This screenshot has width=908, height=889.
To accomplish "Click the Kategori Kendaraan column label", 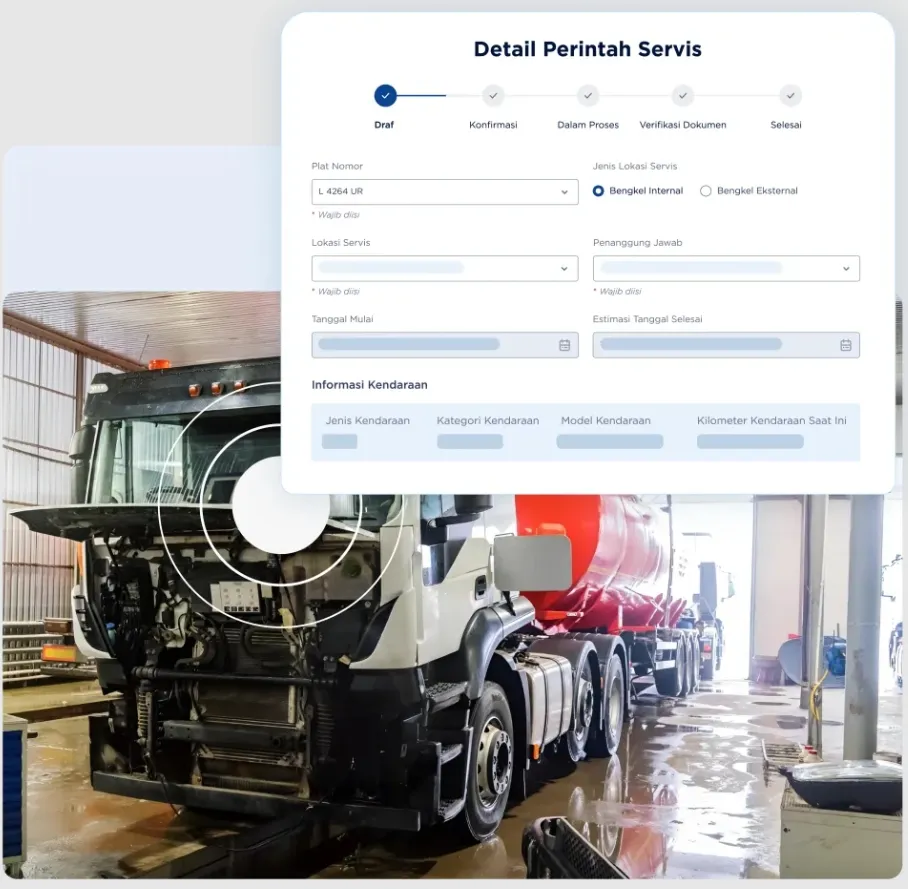I will (488, 420).
